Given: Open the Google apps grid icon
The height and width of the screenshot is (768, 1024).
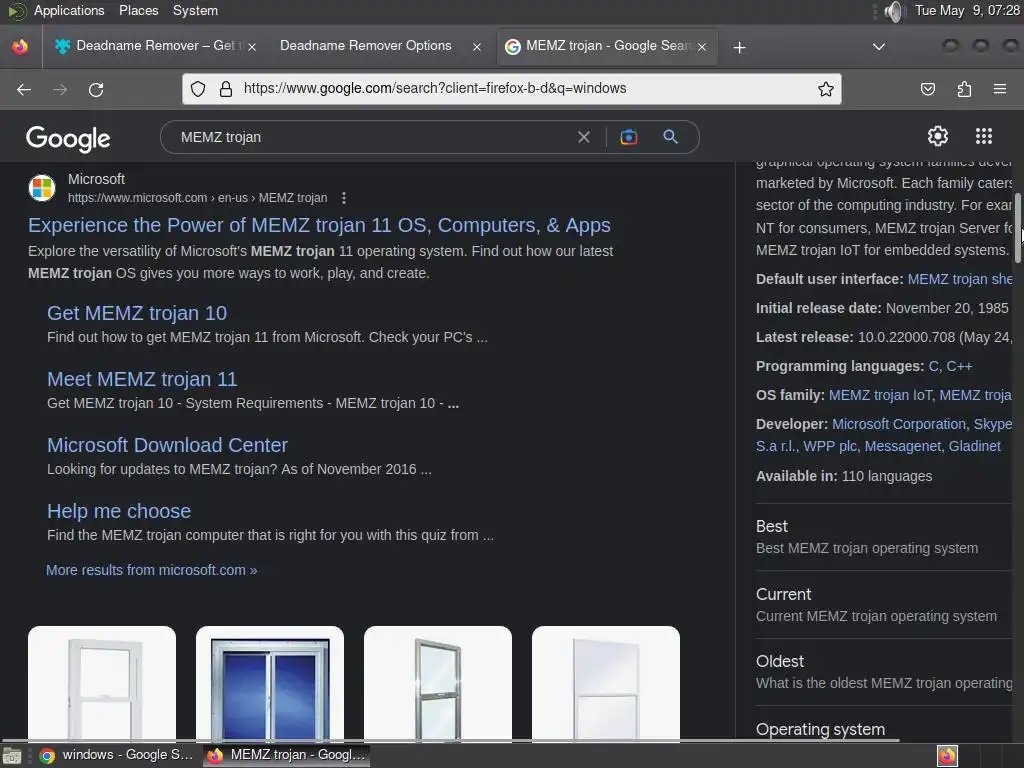Looking at the screenshot, I should [984, 136].
